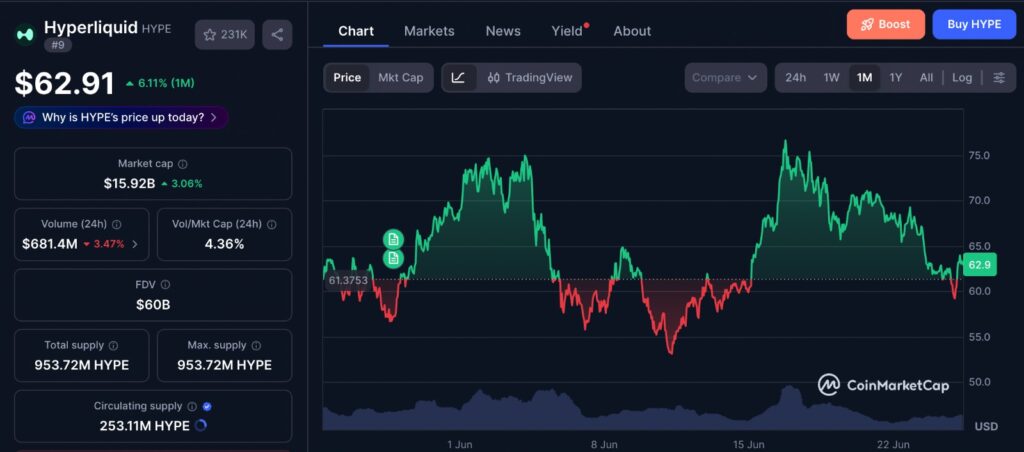
Task: Select the 1W time range
Action: [831, 78]
